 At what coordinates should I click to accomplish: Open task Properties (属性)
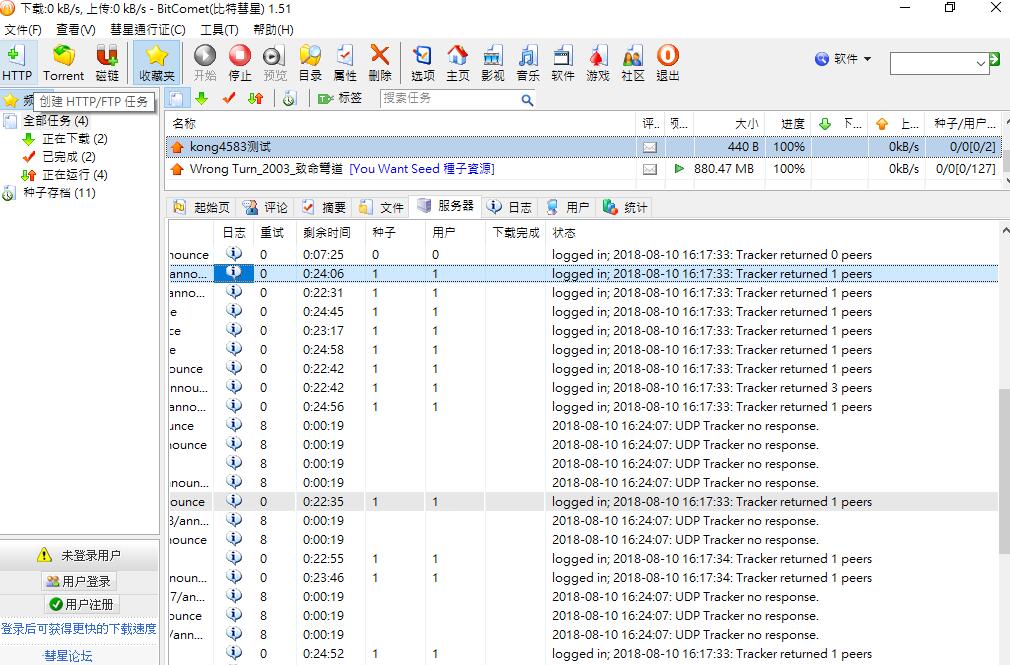click(x=345, y=63)
